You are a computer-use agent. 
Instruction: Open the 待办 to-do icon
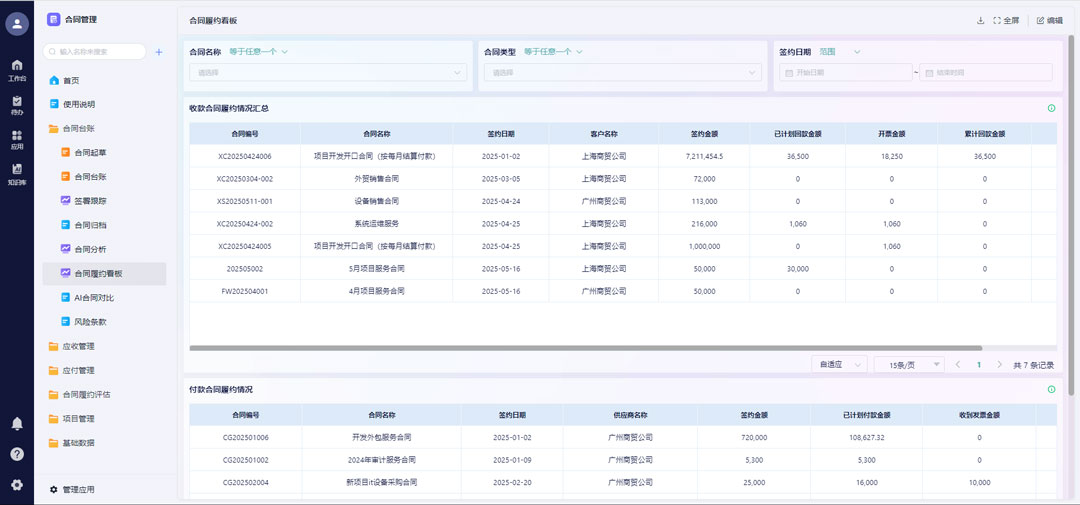(17, 105)
